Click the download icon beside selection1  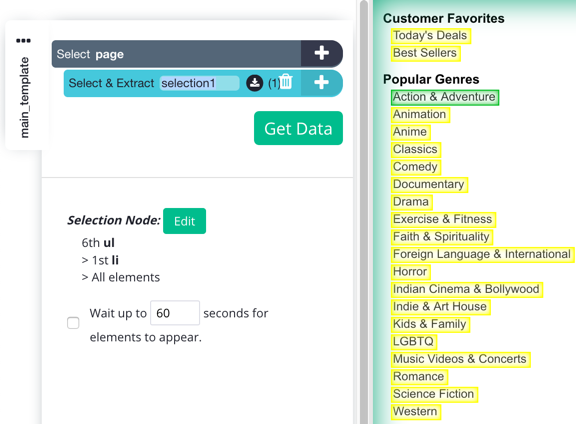pos(255,83)
